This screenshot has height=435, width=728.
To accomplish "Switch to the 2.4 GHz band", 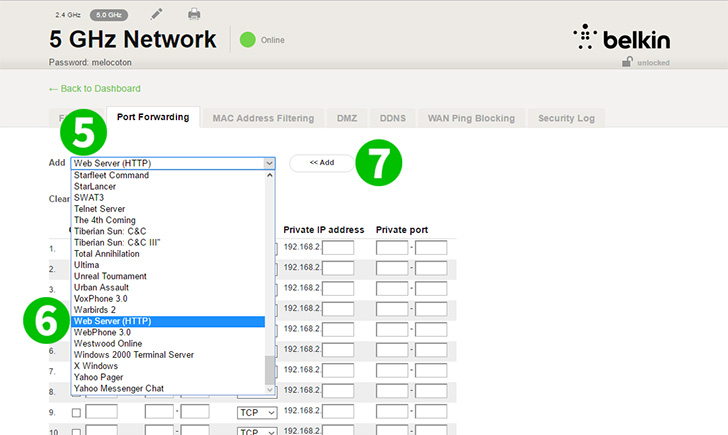I will coord(68,15).
